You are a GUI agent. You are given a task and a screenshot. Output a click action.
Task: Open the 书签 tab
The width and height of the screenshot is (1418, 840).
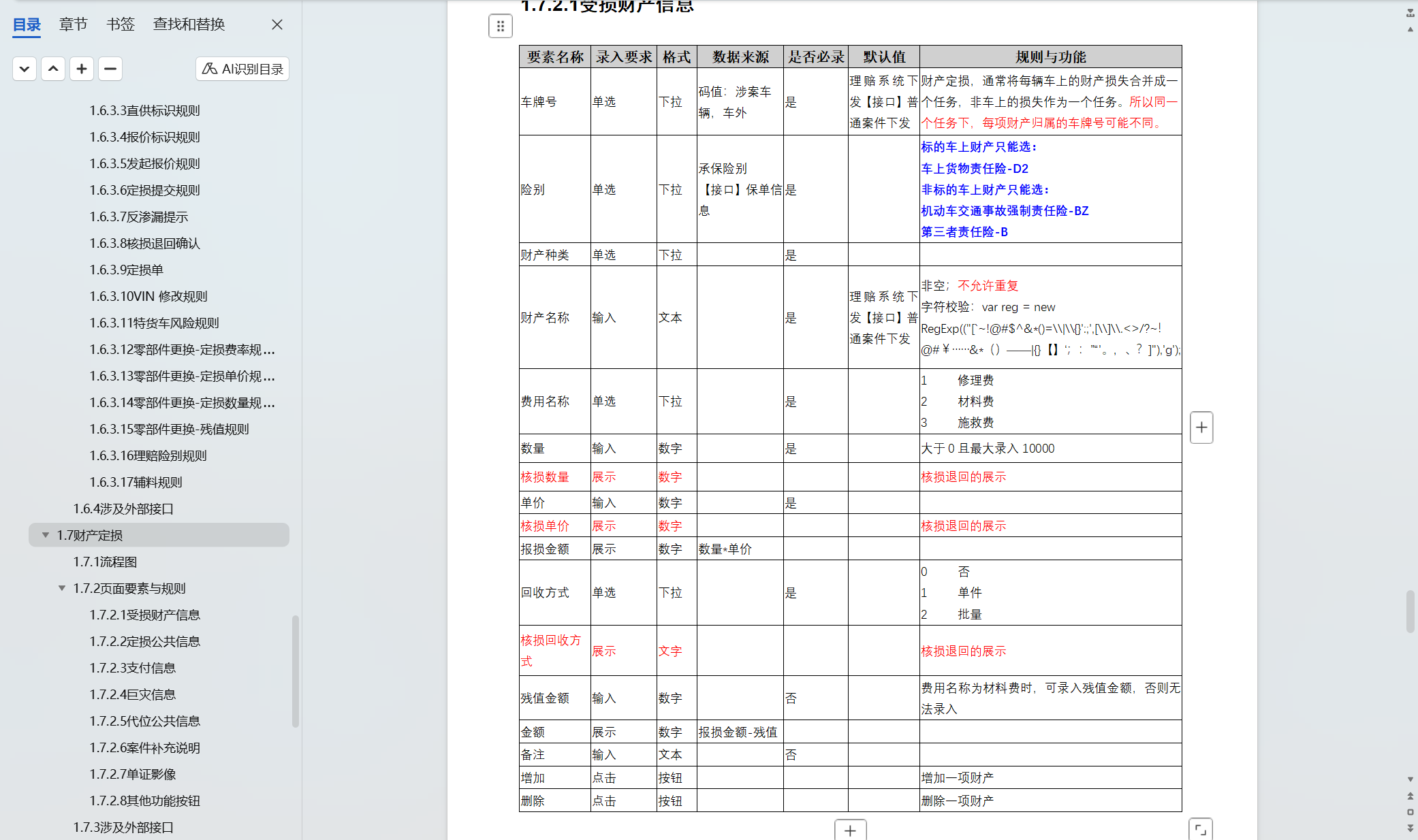[121, 25]
